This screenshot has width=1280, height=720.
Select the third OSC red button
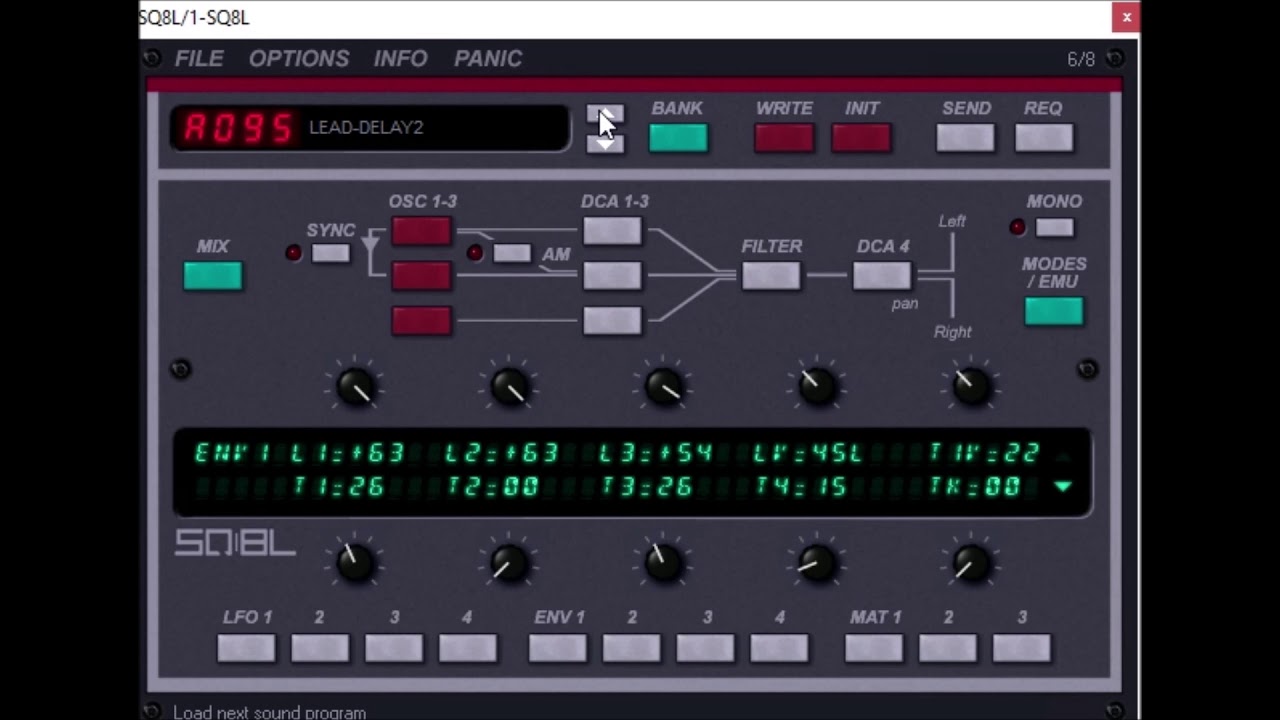coord(421,320)
